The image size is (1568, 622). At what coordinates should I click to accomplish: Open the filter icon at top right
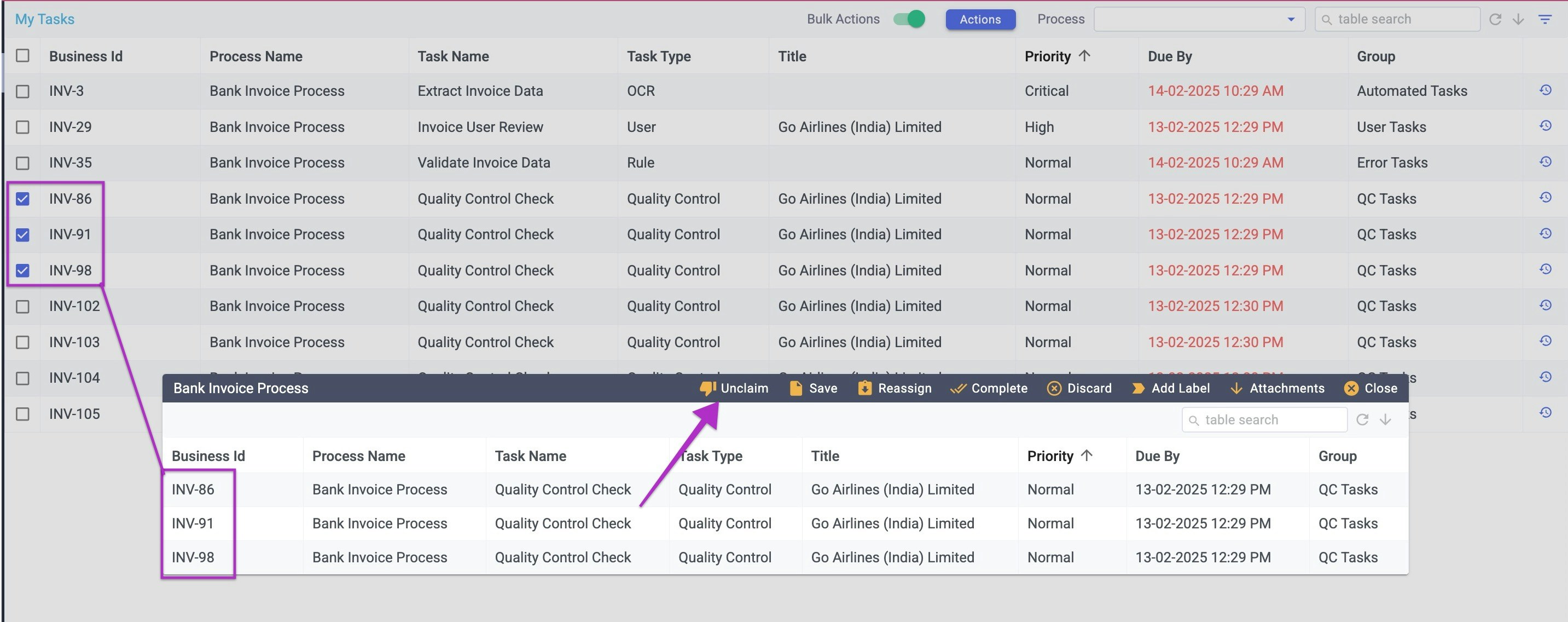tap(1545, 20)
